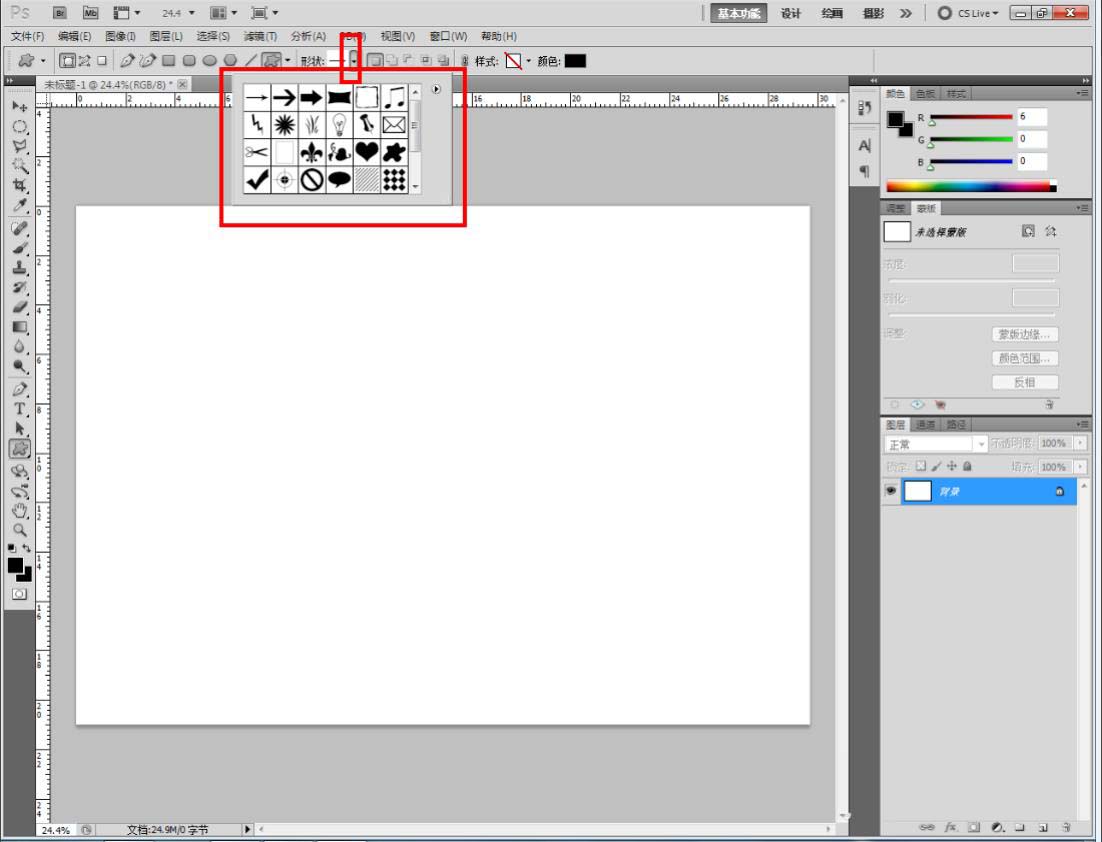The height and width of the screenshot is (842, 1102).
Task: Select the Brush tool
Action: (x=20, y=248)
